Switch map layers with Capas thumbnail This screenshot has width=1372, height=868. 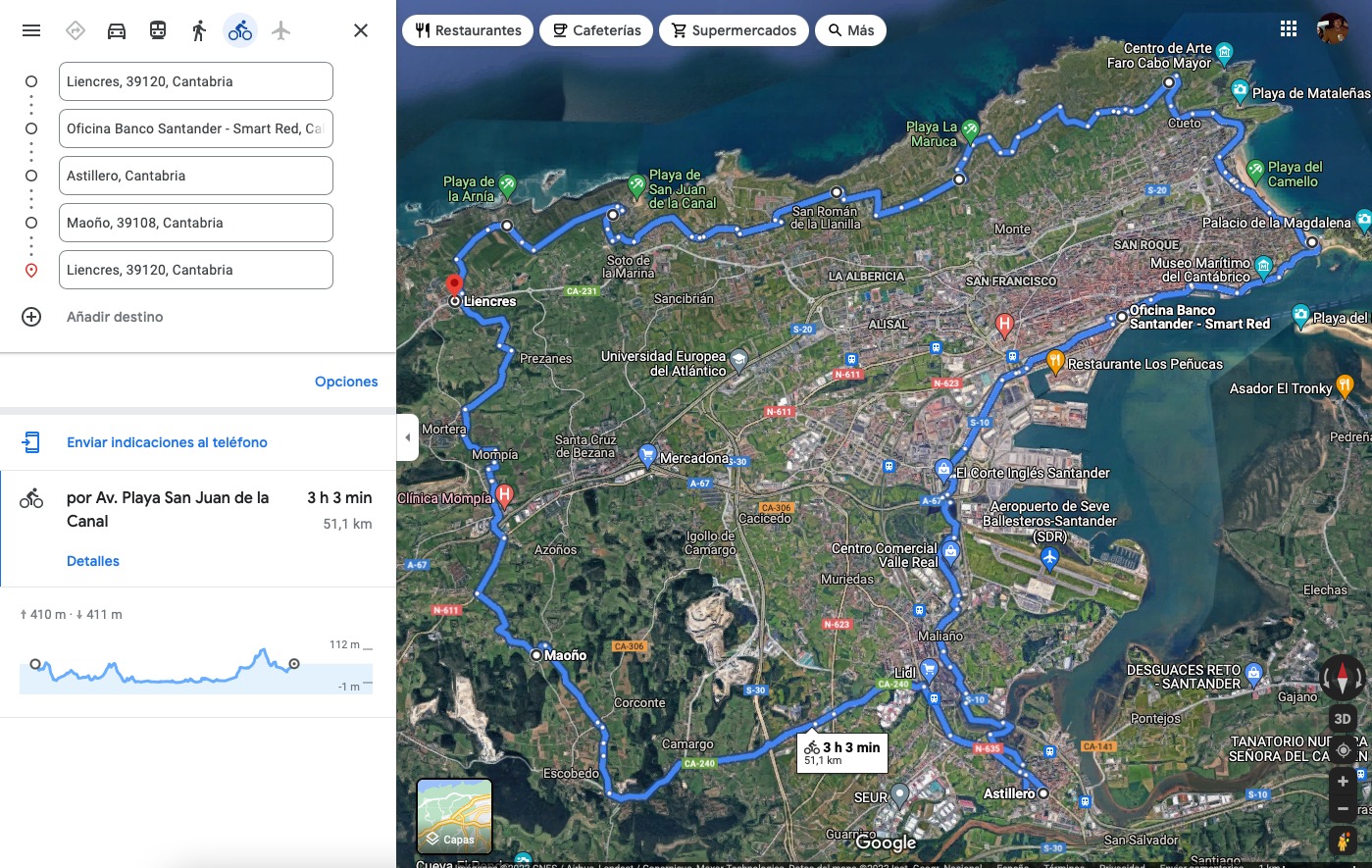(454, 816)
